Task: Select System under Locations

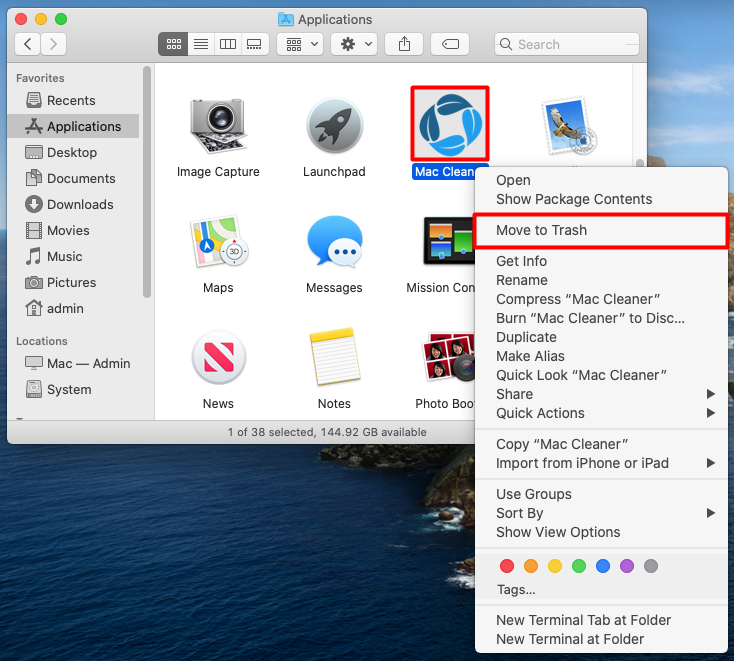Action: tap(73, 389)
